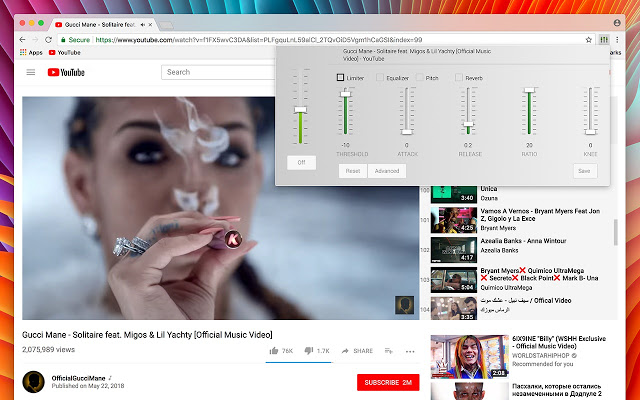640x400 pixels.
Task: Click the 2,075,989 views text
Action: click(x=49, y=349)
